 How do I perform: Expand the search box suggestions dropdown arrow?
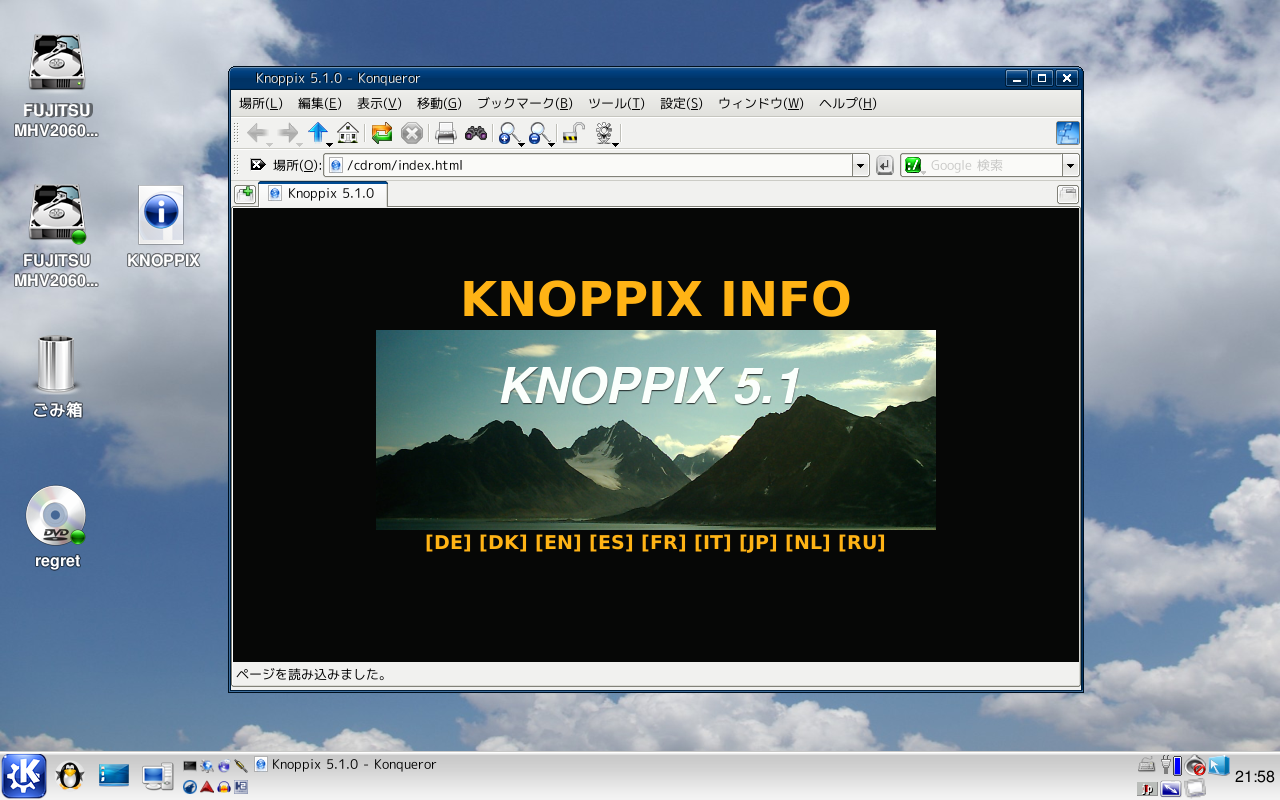coord(1071,166)
